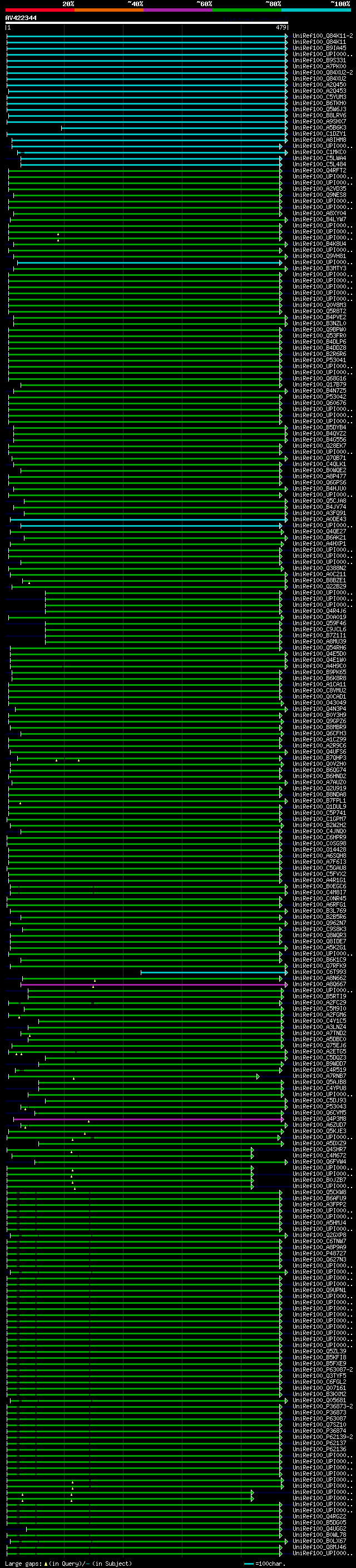Viewport: 356px width, 1568px height.
Task: Select hit label UniRef100_B4DLP6
Action: pos(319,342)
